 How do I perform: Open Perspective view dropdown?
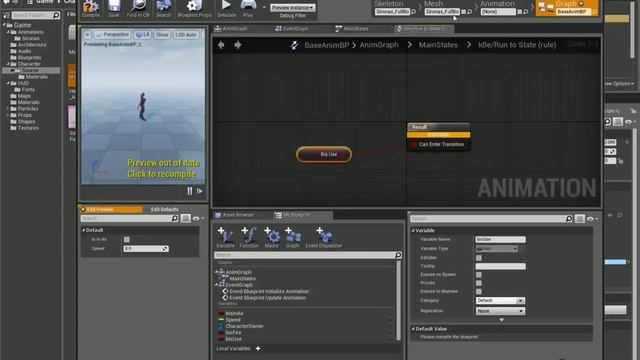coord(112,35)
